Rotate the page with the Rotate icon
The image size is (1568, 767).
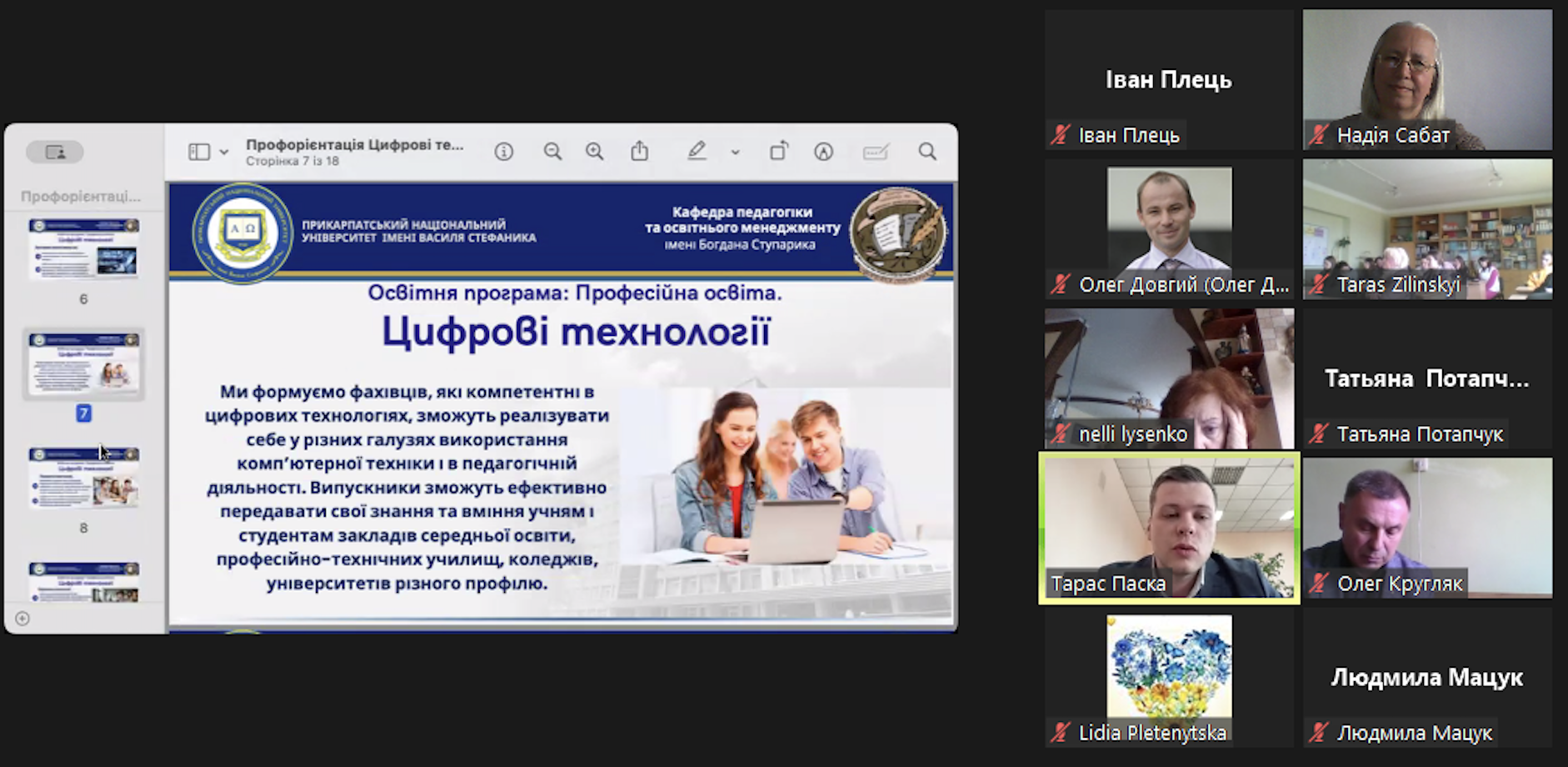pos(778,151)
